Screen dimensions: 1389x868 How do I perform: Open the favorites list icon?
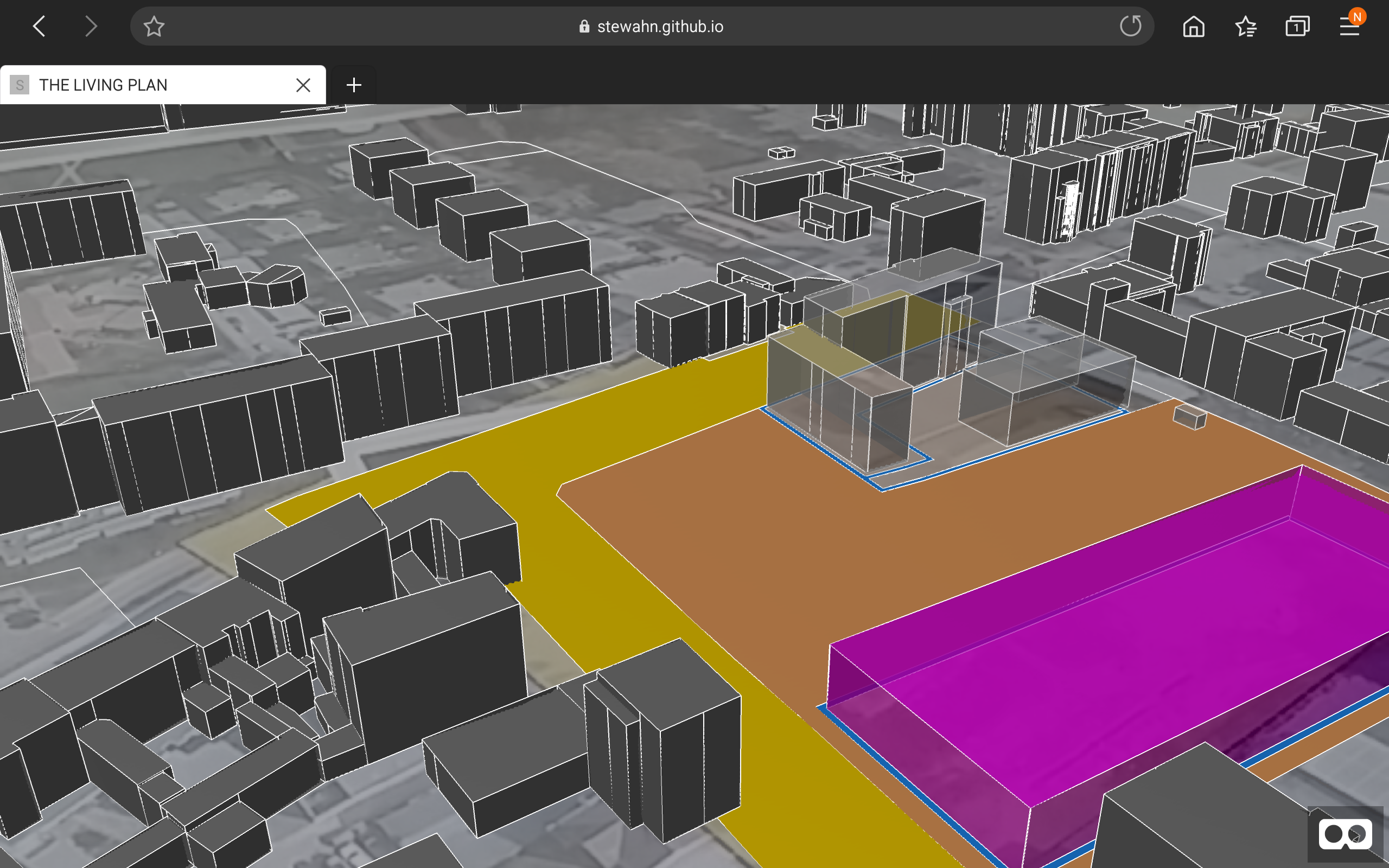pos(1246,27)
